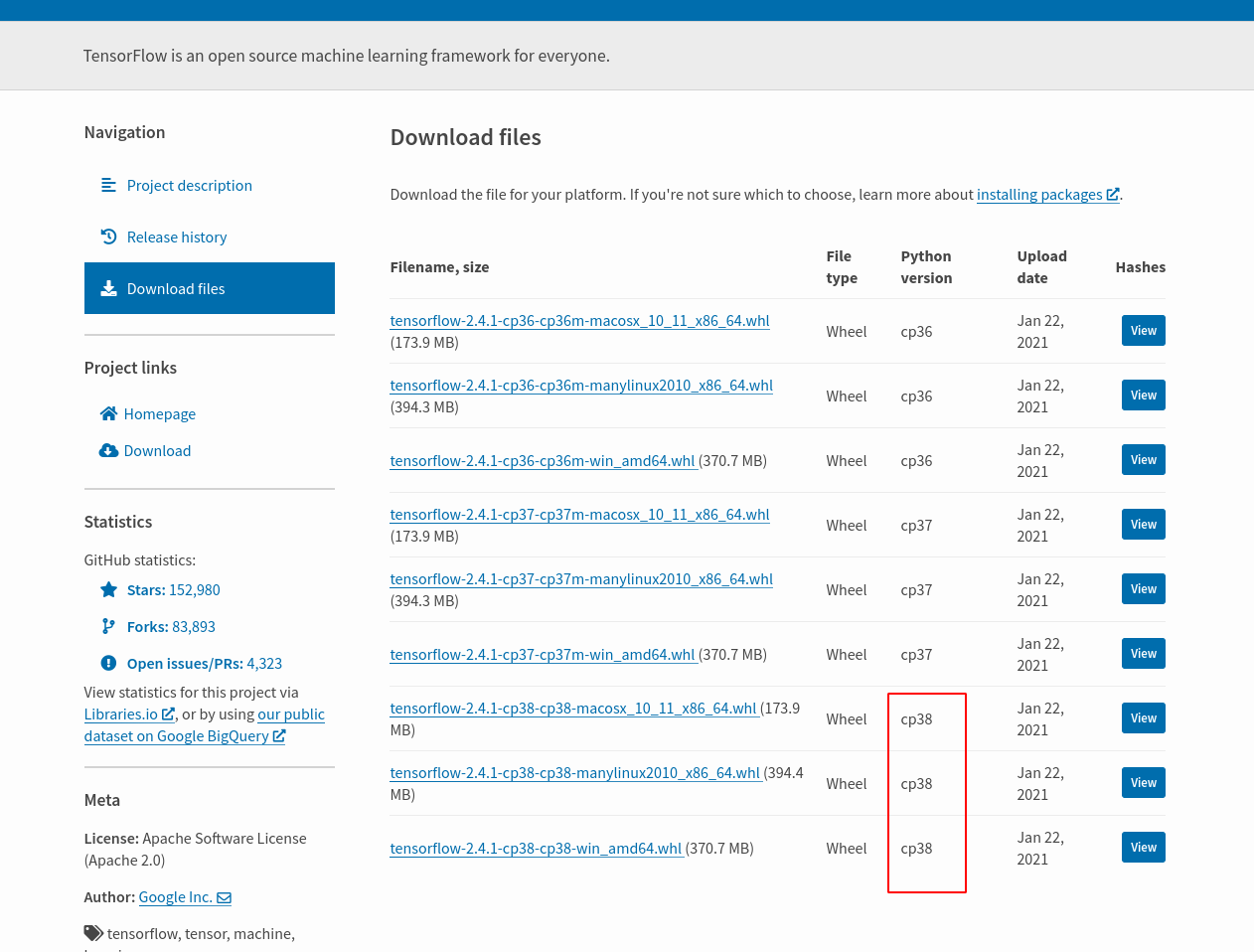Download tensorflow cp36 win_amd64 wheel file
The image size is (1254, 952).
(543, 461)
